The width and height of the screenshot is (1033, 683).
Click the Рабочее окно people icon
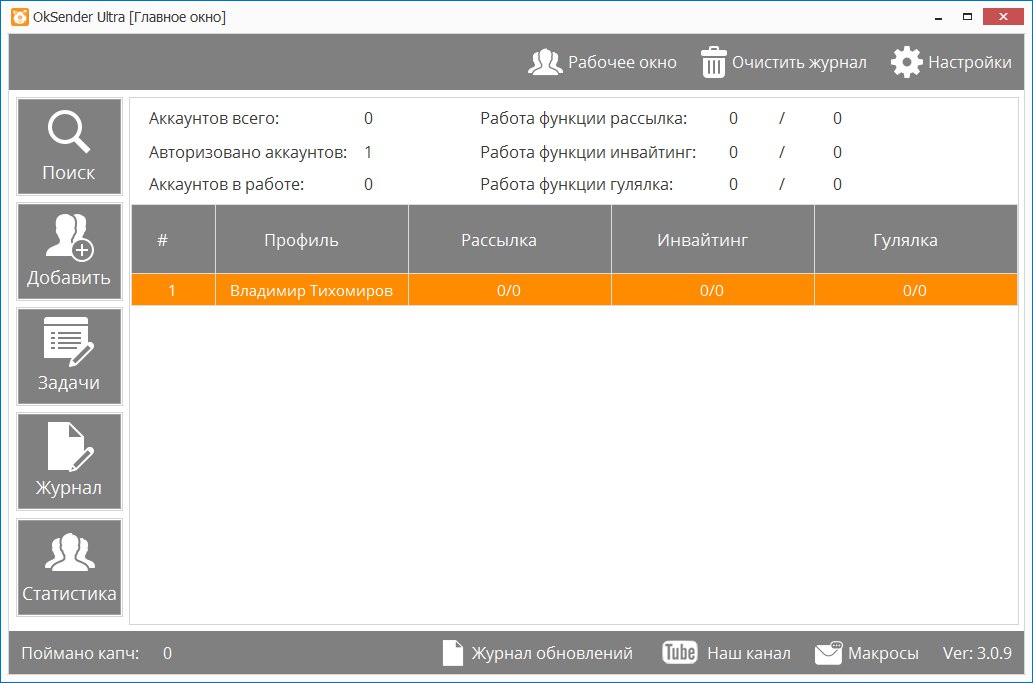coord(545,62)
